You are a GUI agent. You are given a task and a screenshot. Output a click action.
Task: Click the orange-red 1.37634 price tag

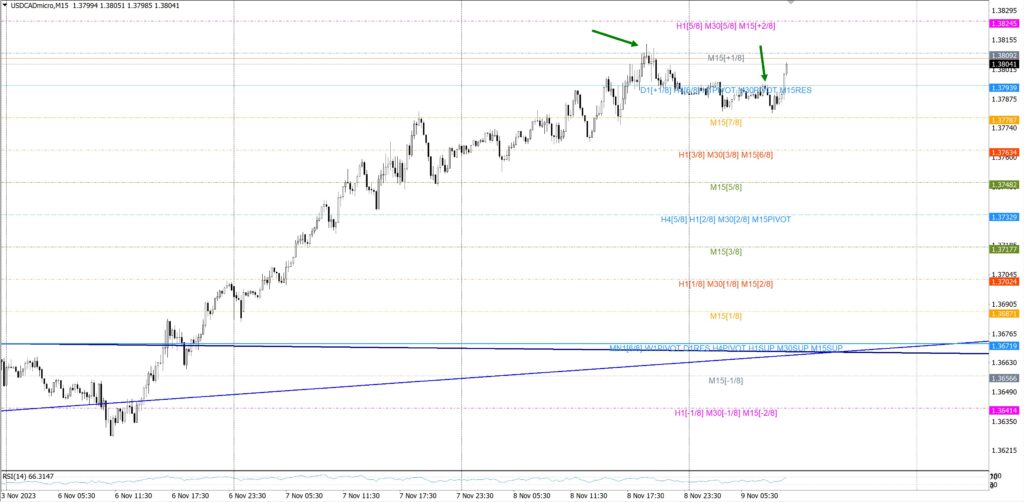[1003, 153]
